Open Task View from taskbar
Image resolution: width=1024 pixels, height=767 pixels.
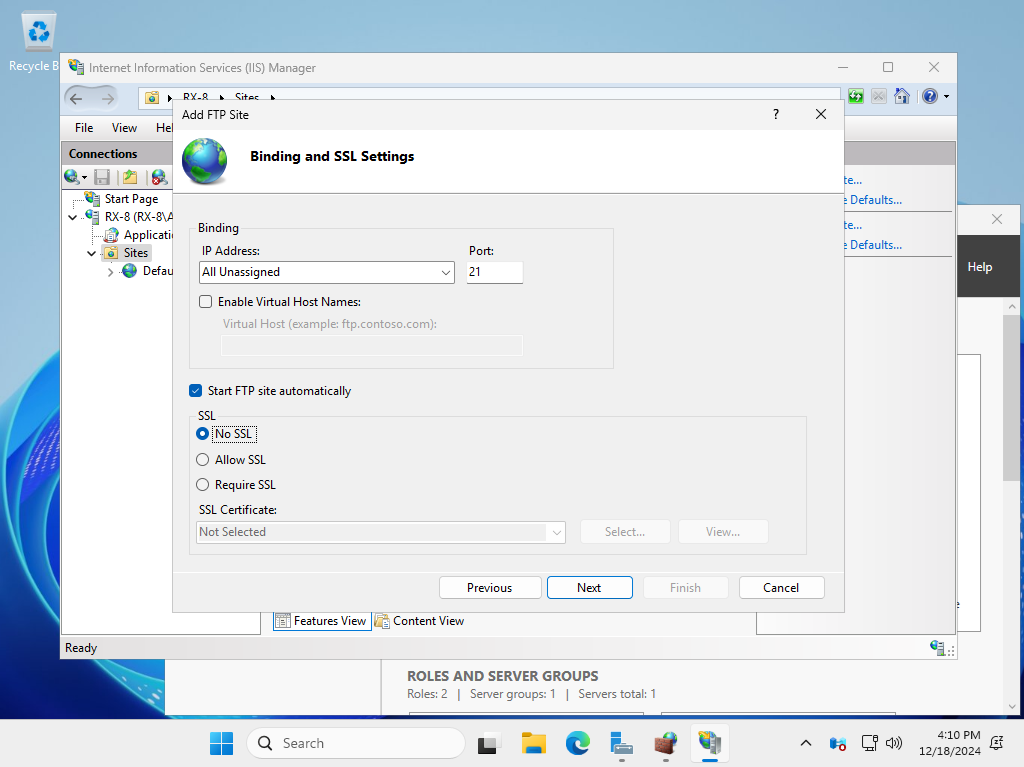point(488,743)
